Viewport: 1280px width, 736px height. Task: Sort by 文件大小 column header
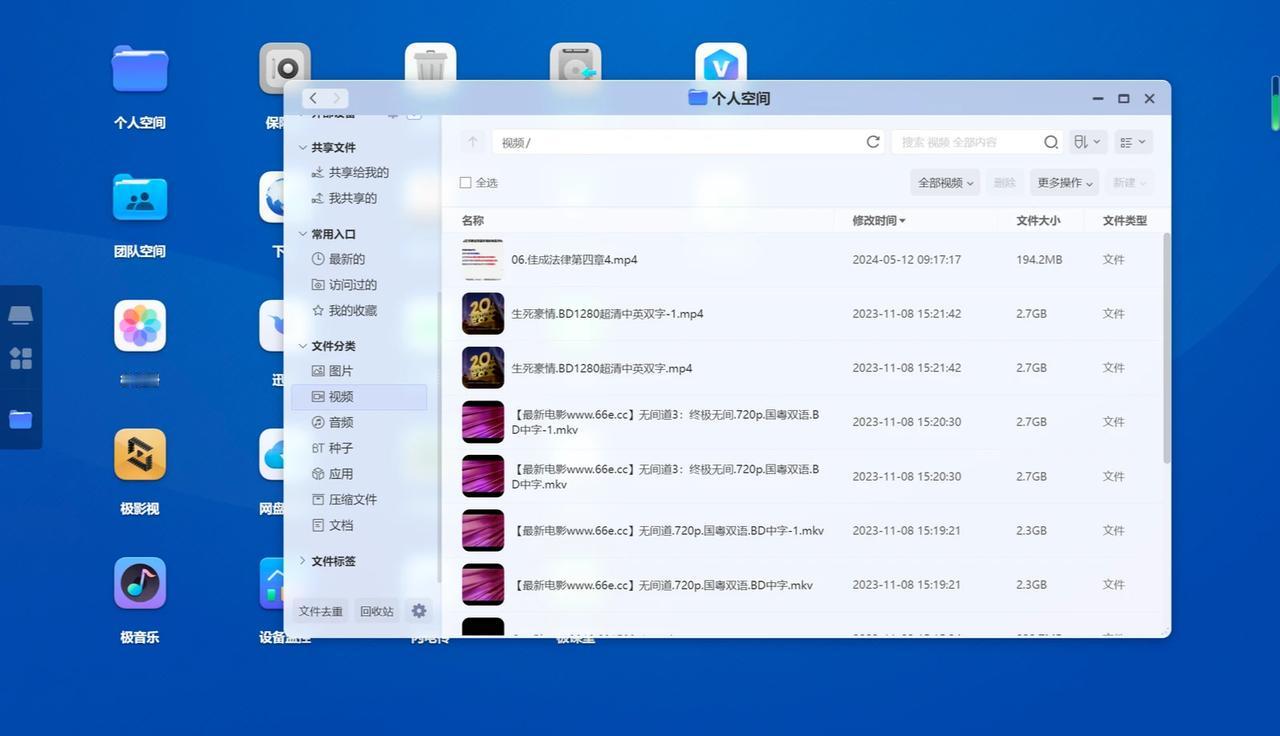coord(1038,220)
